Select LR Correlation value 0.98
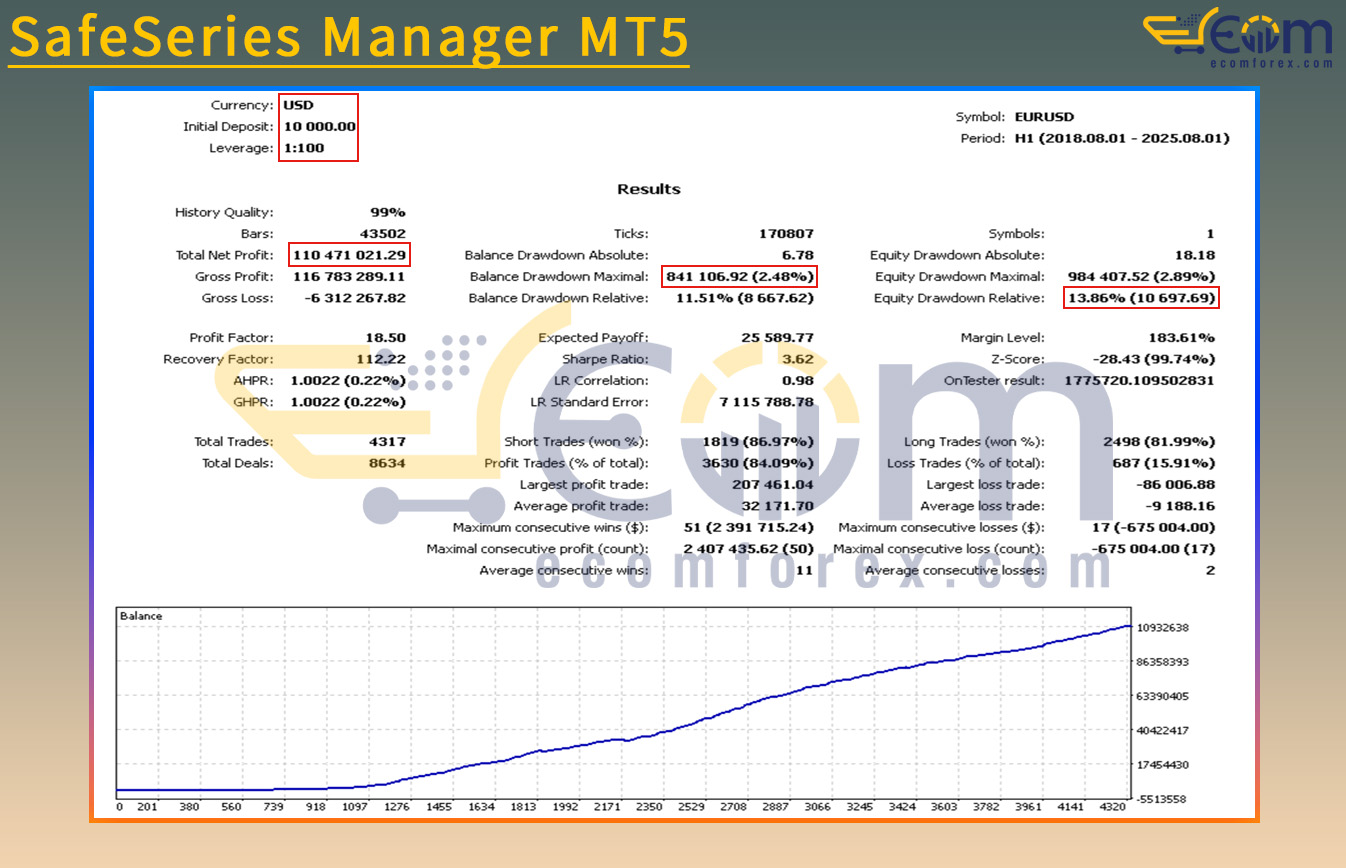The width and height of the screenshot is (1346, 868). [x=800, y=381]
